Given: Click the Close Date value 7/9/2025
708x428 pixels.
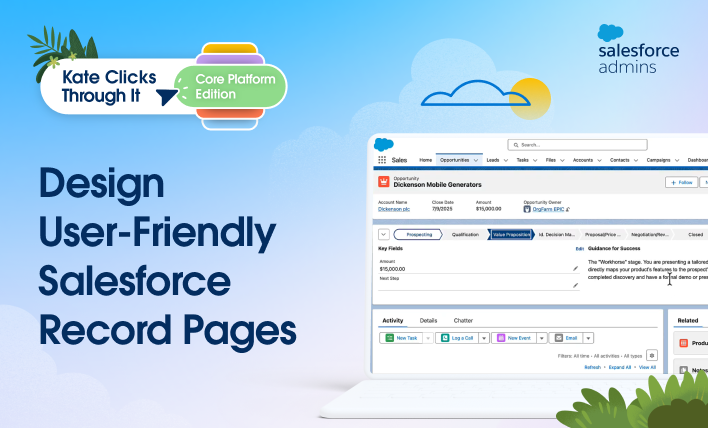Looking at the screenshot, I should click(441, 209).
